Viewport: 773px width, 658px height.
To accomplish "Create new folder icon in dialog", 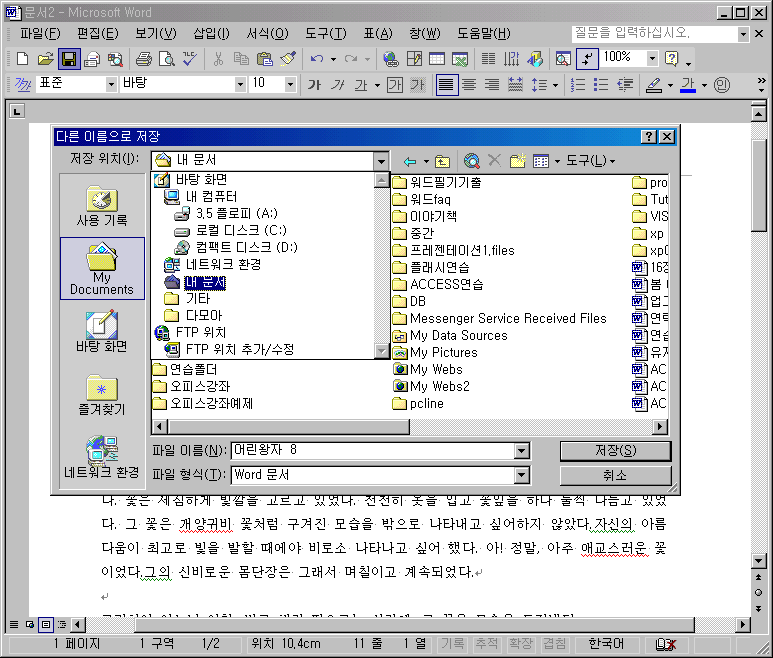I will 518,161.
